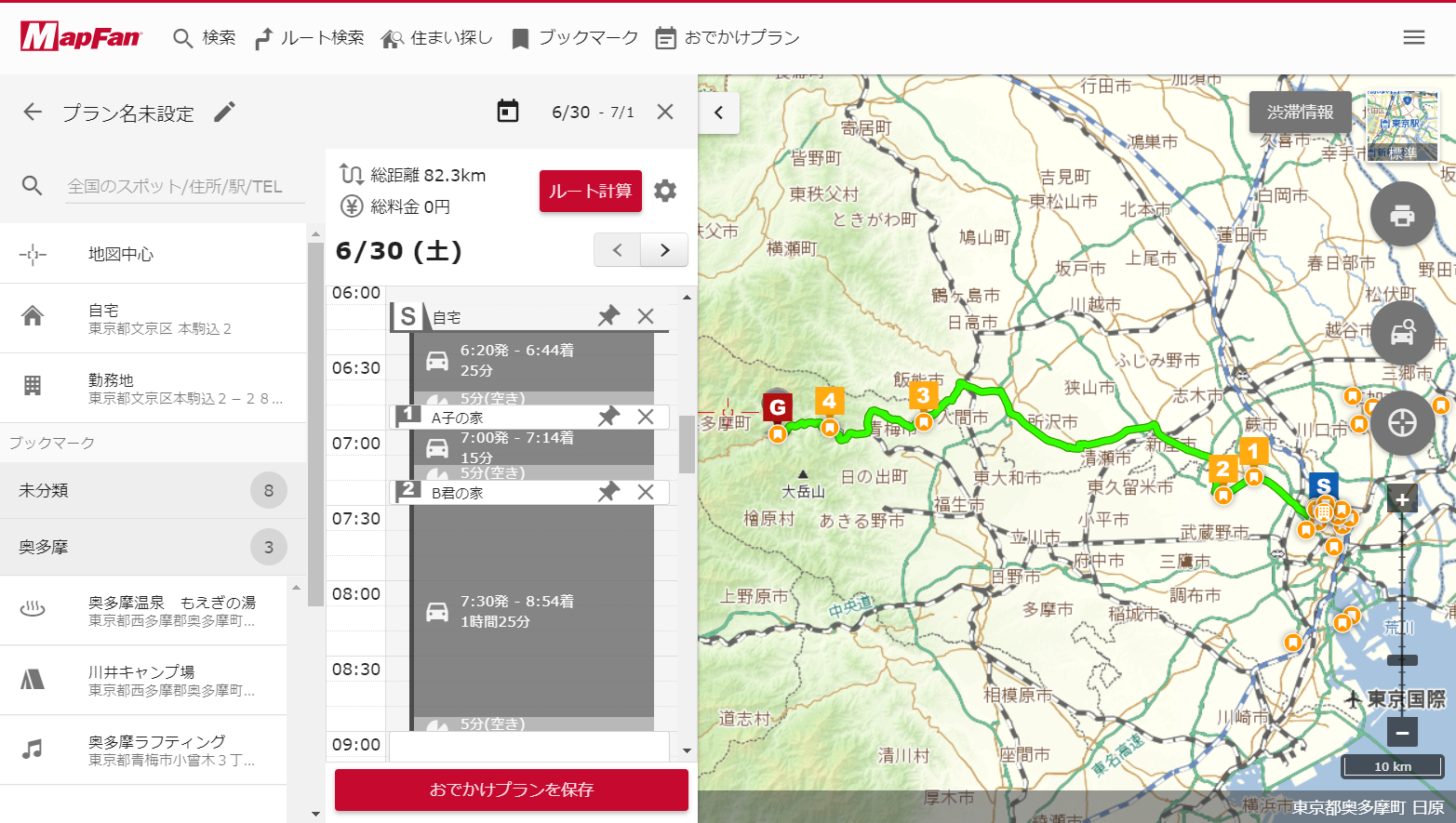The height and width of the screenshot is (823, 1456).
Task: Click the MapFan logo
Action: click(81, 37)
